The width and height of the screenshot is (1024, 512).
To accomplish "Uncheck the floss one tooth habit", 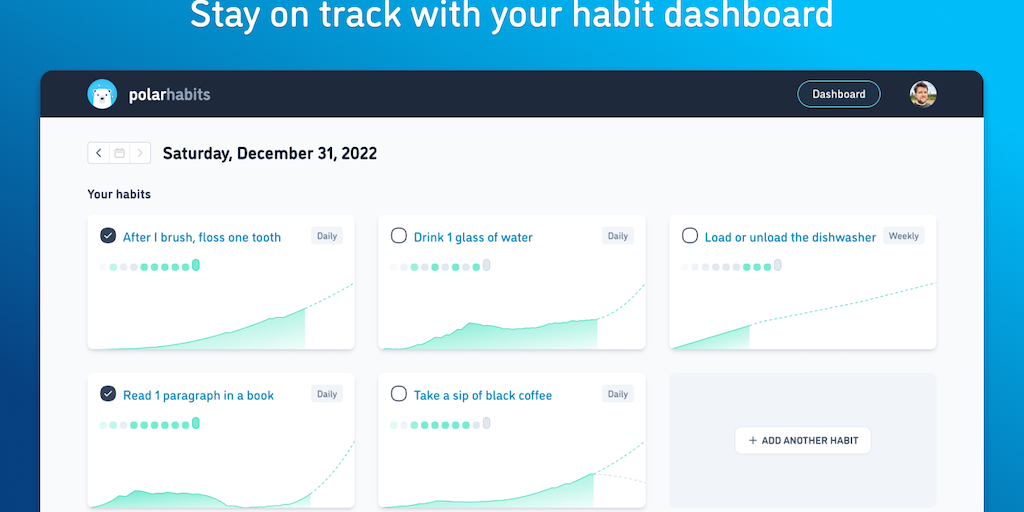I will [108, 236].
